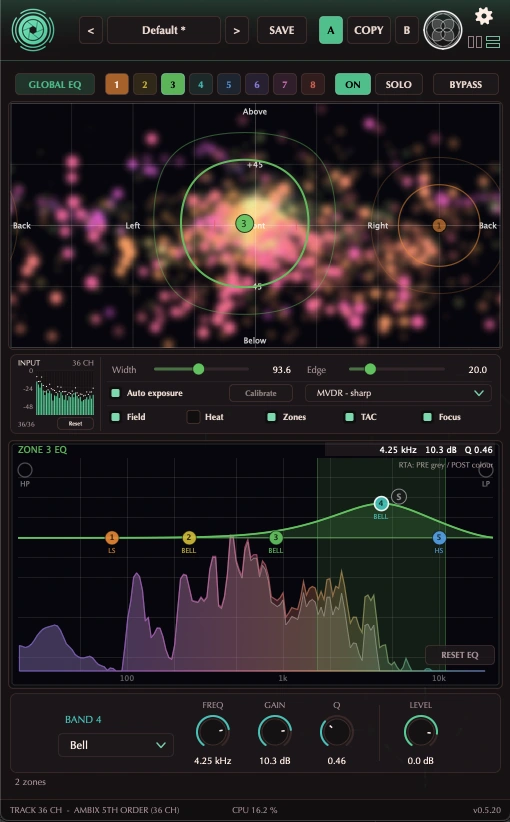Viewport: 510px width, 822px height.
Task: Click the LEVEL value 0.0 dB
Action: click(420, 760)
